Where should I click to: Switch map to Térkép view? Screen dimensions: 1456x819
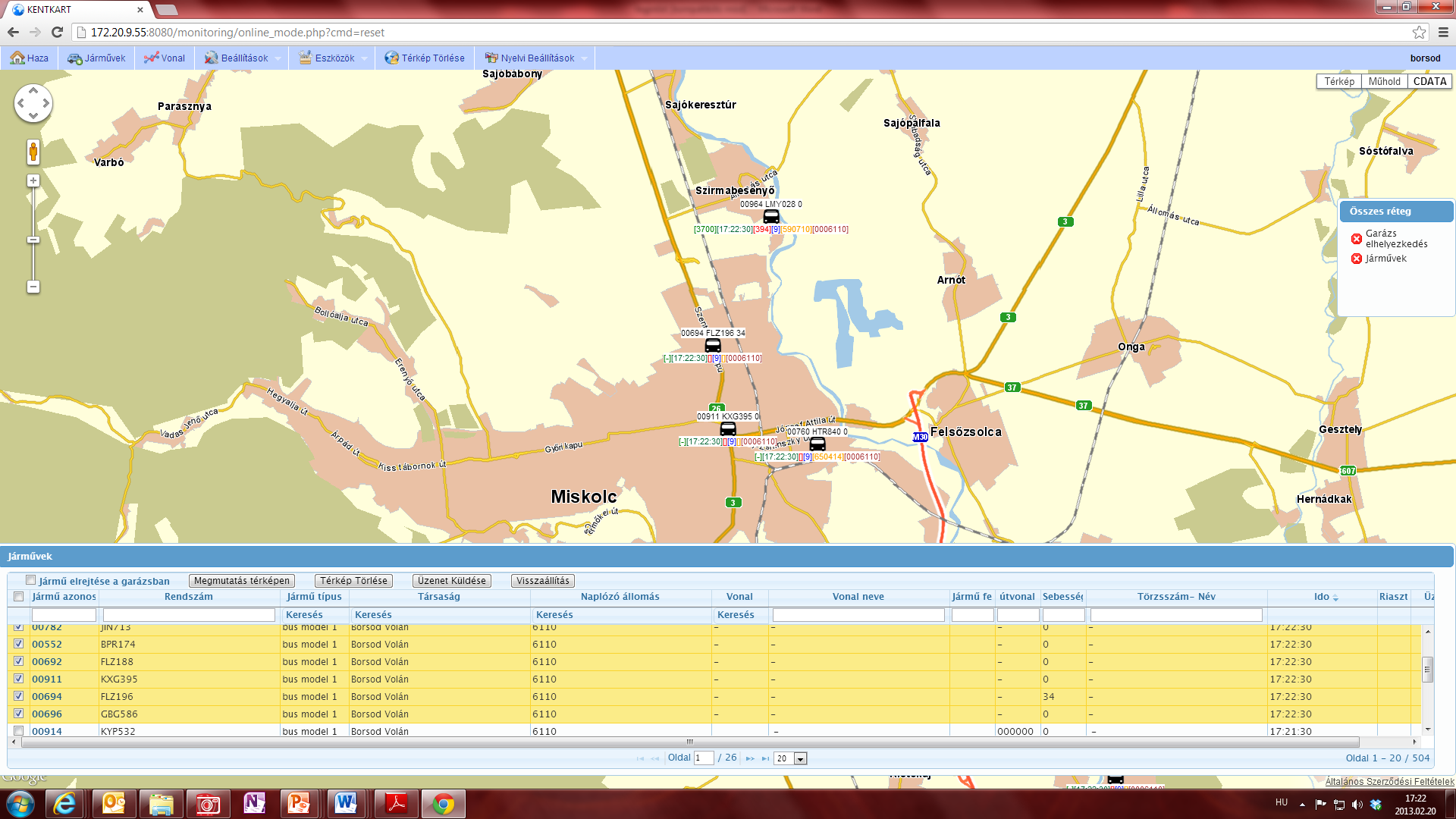click(1339, 81)
